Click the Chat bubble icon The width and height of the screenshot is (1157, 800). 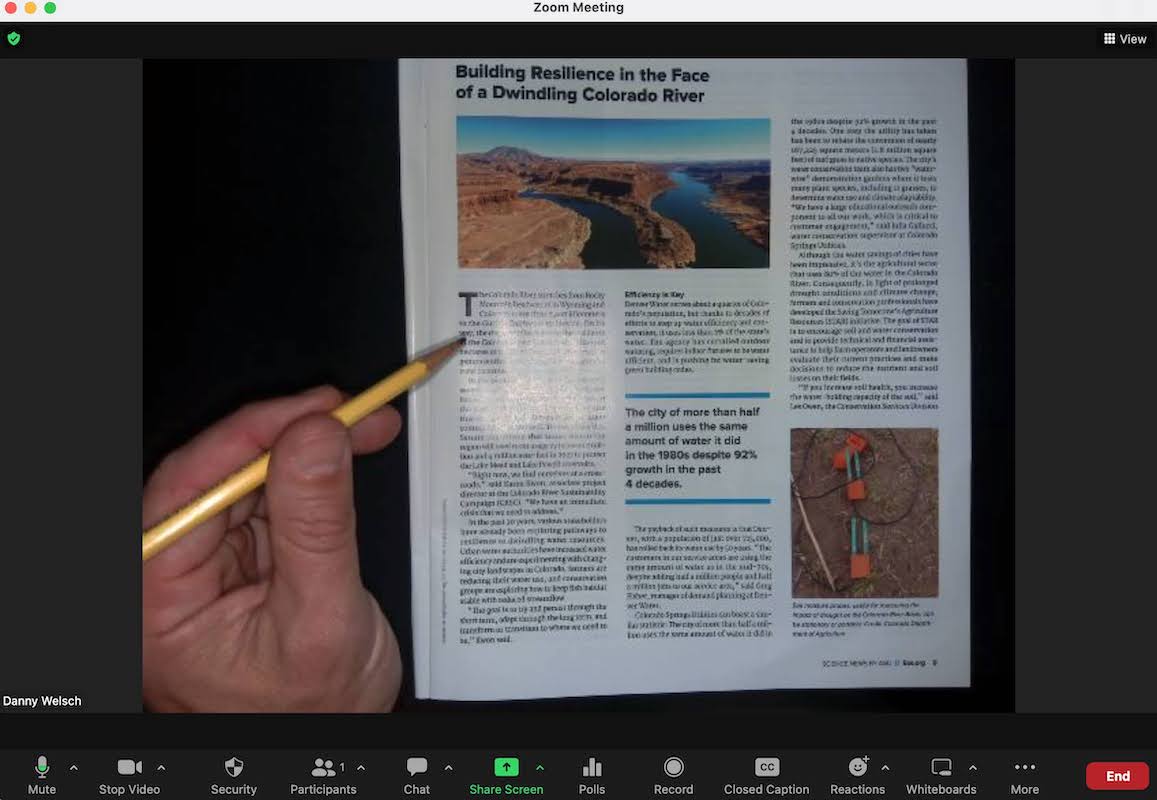pyautogui.click(x=416, y=767)
